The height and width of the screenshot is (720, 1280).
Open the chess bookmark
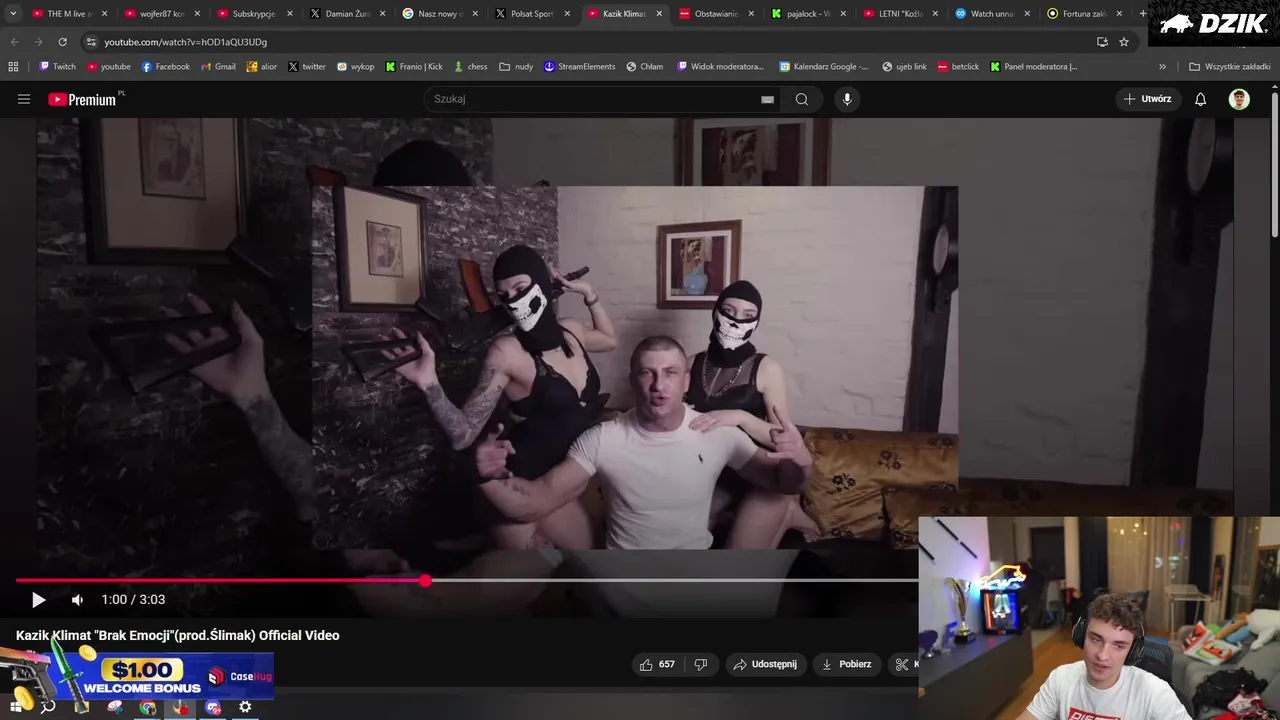[470, 67]
